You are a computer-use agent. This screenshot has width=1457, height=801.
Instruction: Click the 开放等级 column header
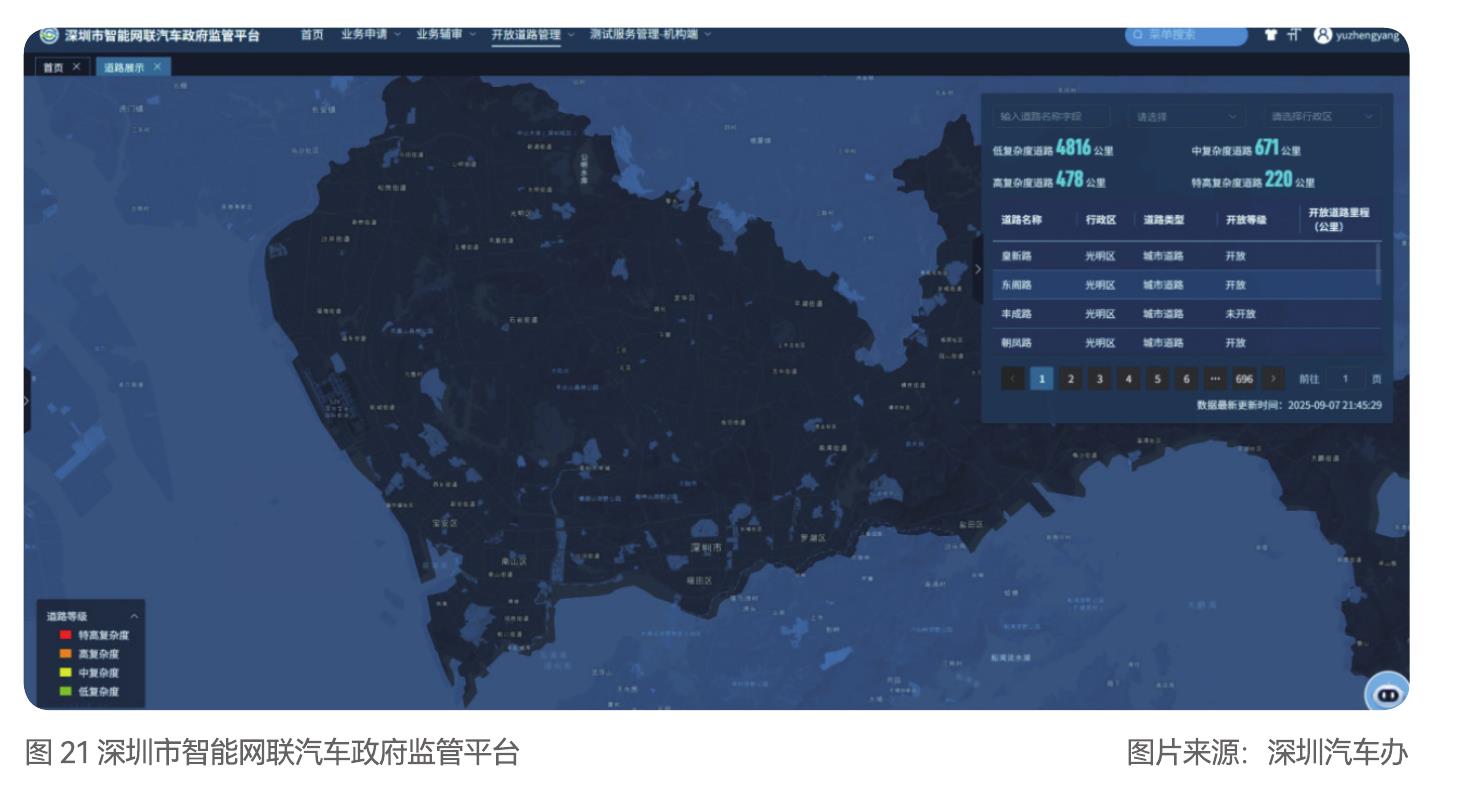coord(1246,220)
